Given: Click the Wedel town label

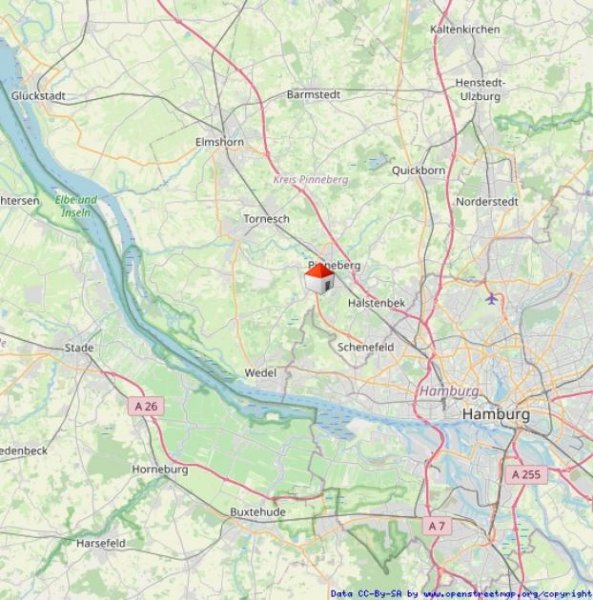Looking at the screenshot, I should [260, 373].
